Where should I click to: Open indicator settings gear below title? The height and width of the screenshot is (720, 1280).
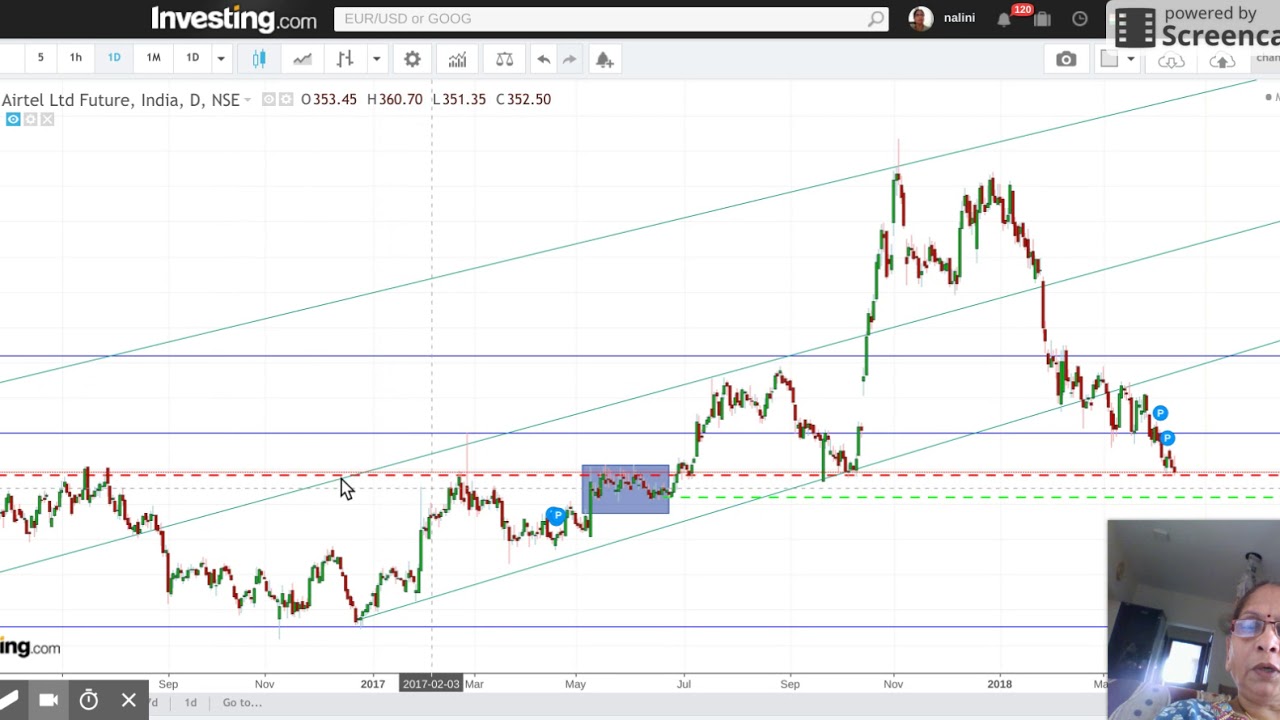[x=30, y=120]
